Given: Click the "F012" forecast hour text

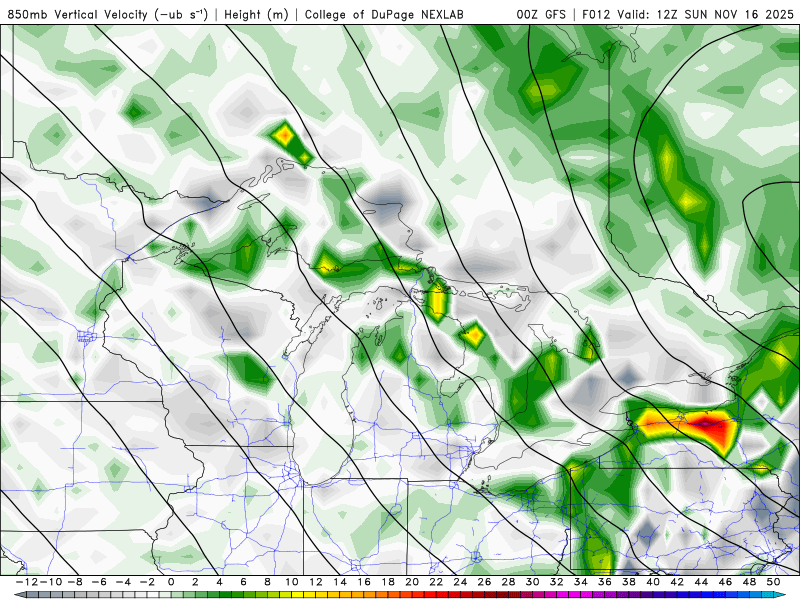Looking at the screenshot, I should click(597, 14).
